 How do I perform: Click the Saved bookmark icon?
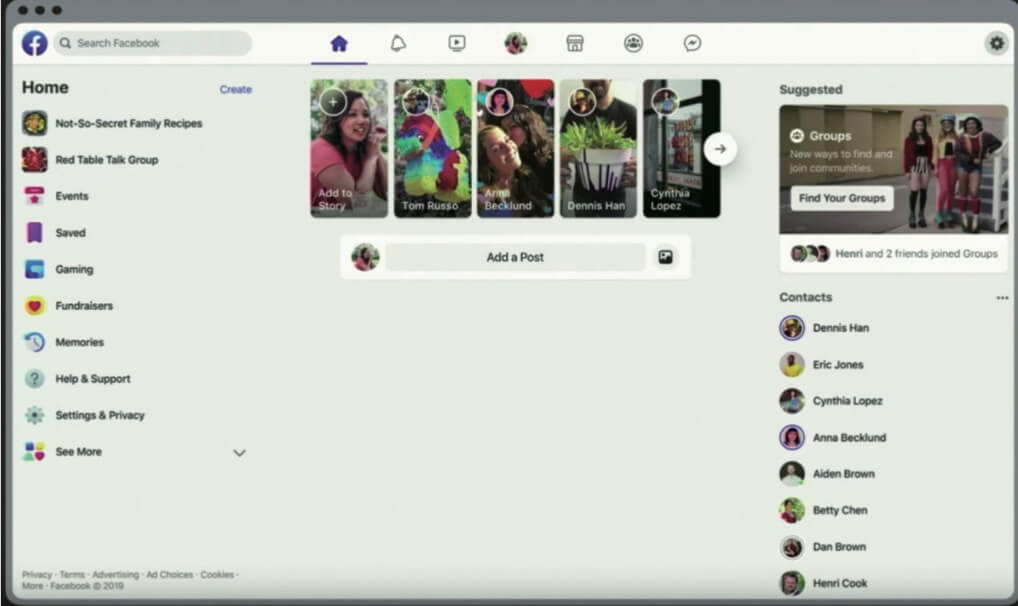[x=34, y=232]
